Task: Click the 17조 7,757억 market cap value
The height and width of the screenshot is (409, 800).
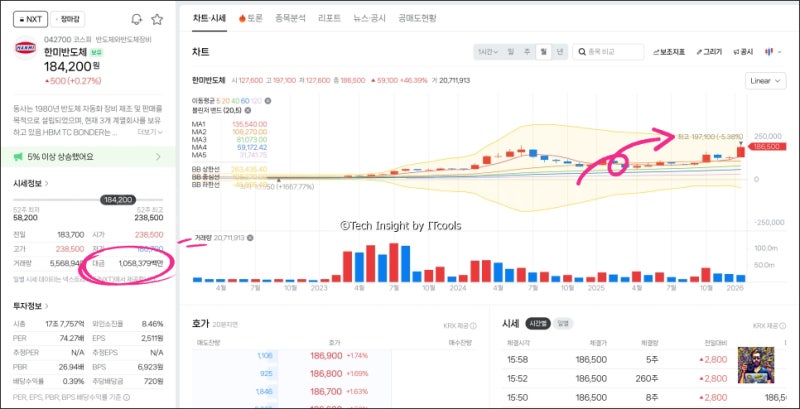Action: click(x=64, y=323)
